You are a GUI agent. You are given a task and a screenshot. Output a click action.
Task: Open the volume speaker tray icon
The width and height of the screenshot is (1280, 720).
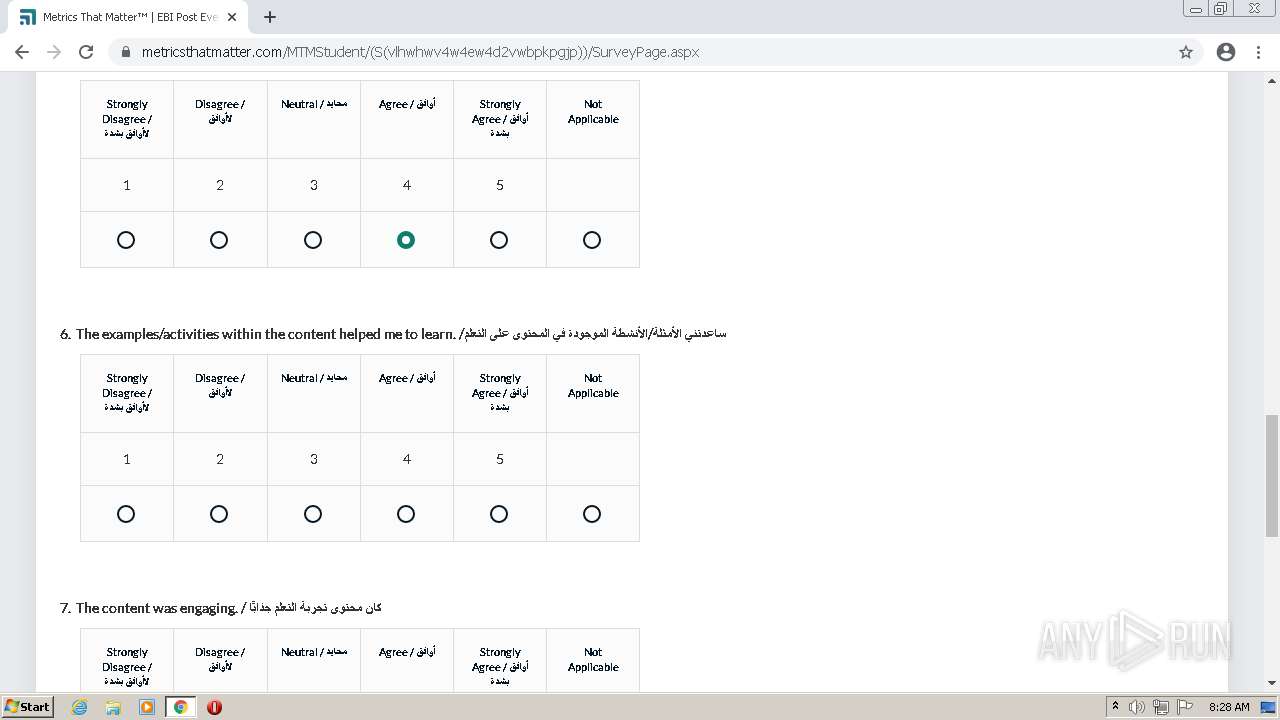pyautogui.click(x=1137, y=707)
